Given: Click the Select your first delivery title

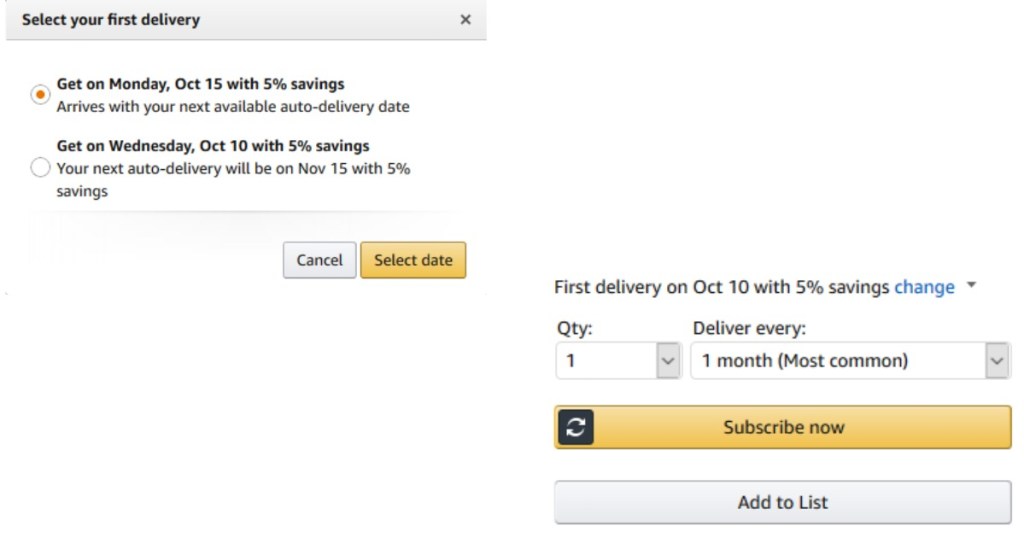Looking at the screenshot, I should [x=111, y=20].
